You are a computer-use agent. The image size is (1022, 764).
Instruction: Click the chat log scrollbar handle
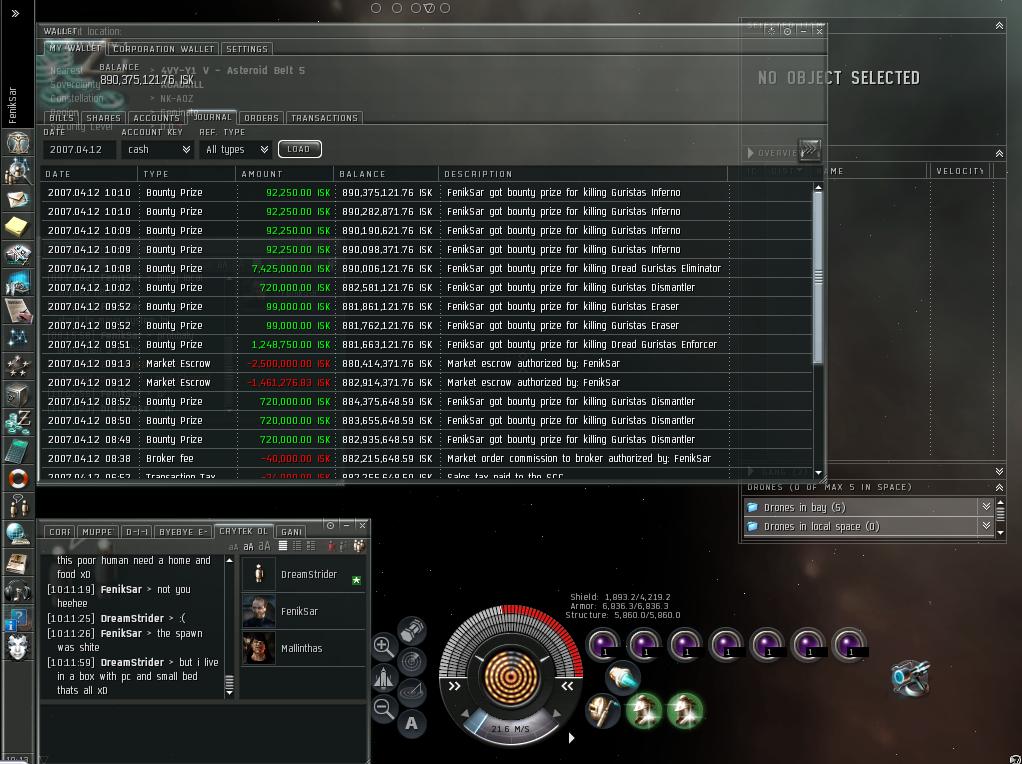(x=229, y=683)
